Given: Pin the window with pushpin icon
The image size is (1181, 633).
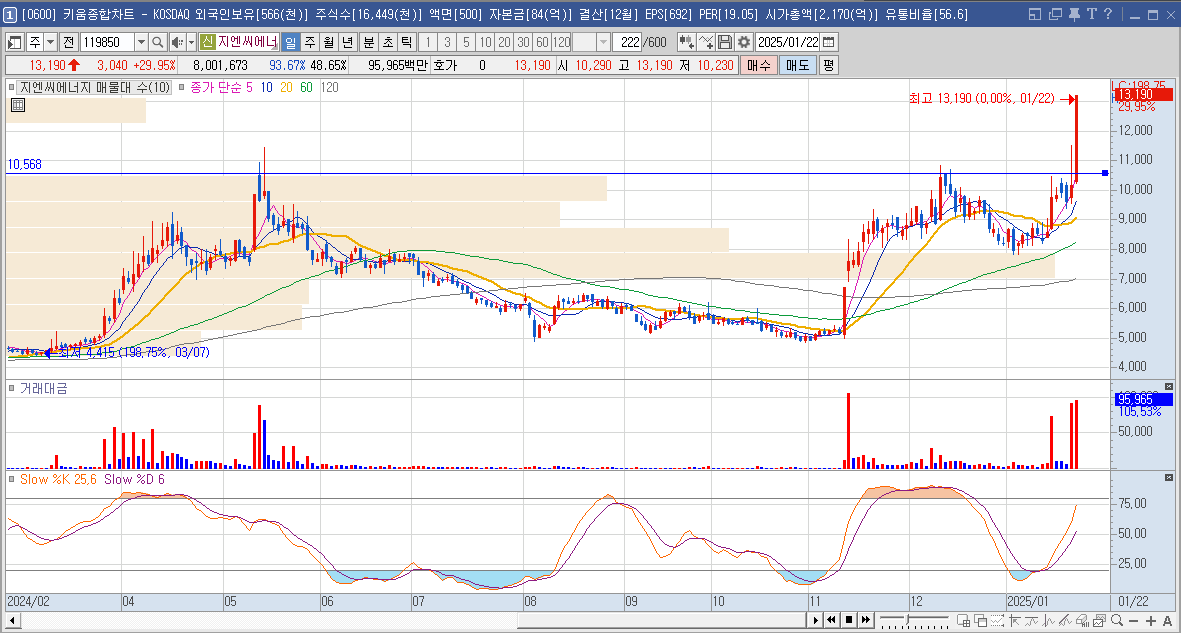Looking at the screenshot, I should click(1073, 14).
